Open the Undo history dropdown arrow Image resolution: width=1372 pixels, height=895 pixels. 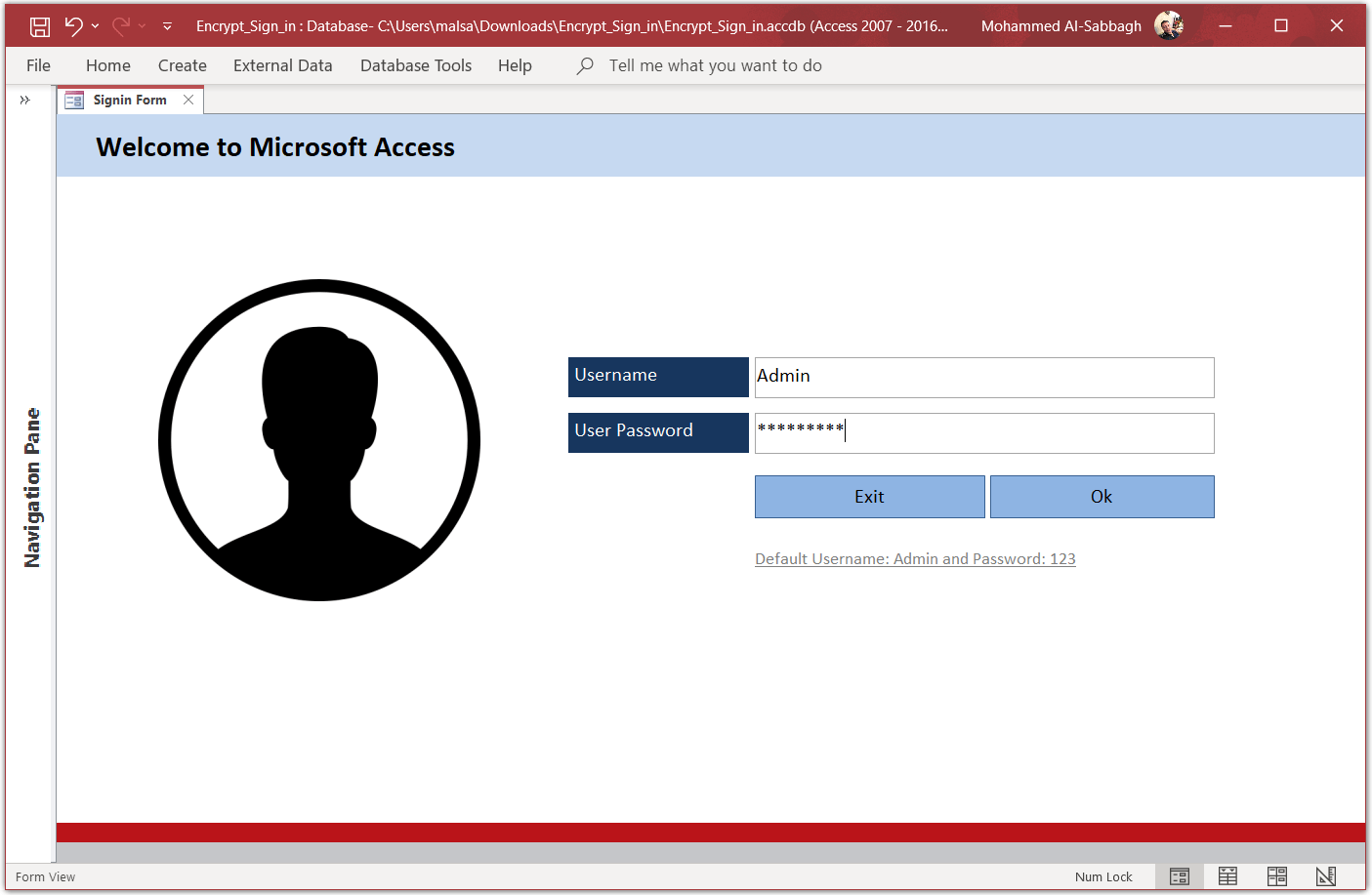[95, 26]
